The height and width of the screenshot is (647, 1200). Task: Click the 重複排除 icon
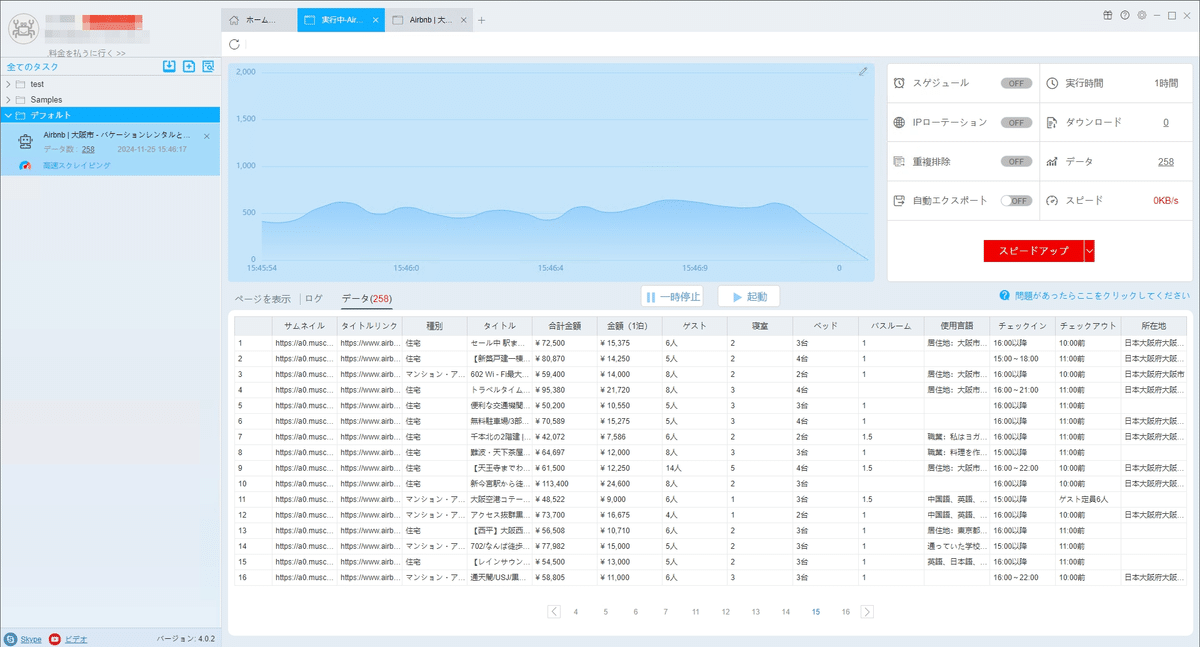click(900, 161)
